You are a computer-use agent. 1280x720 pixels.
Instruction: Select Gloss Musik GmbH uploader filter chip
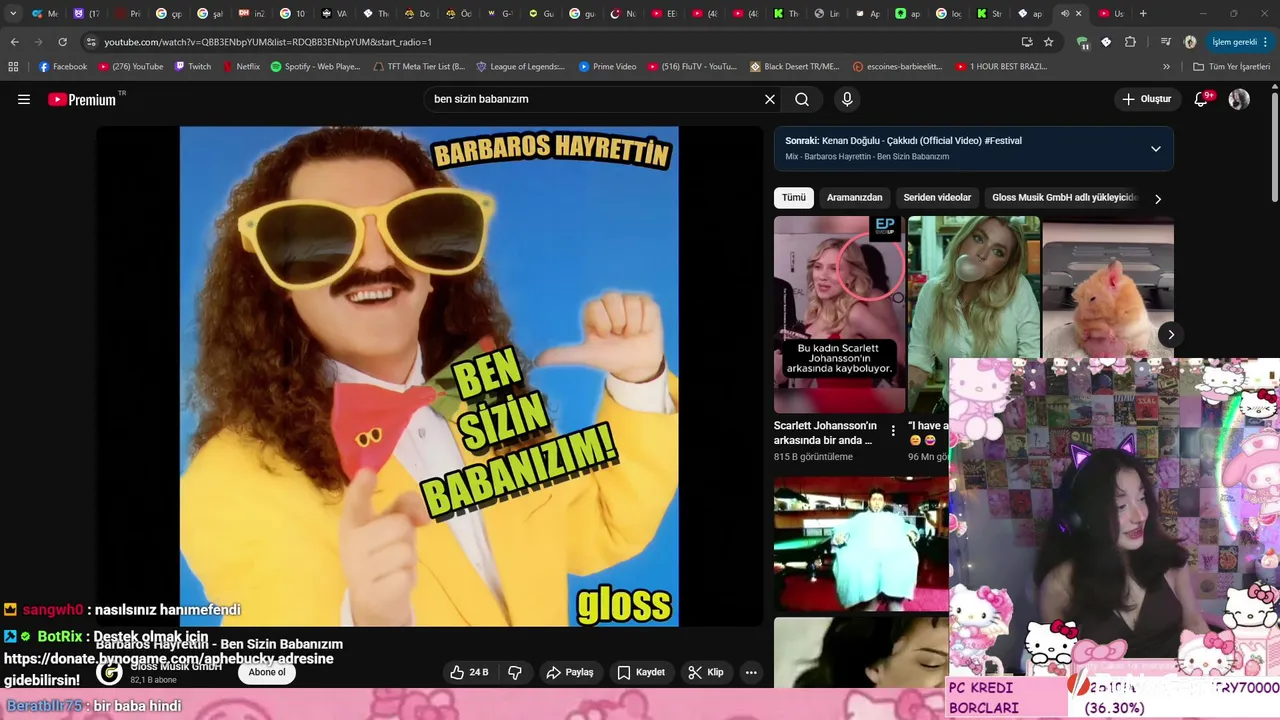coord(1065,198)
